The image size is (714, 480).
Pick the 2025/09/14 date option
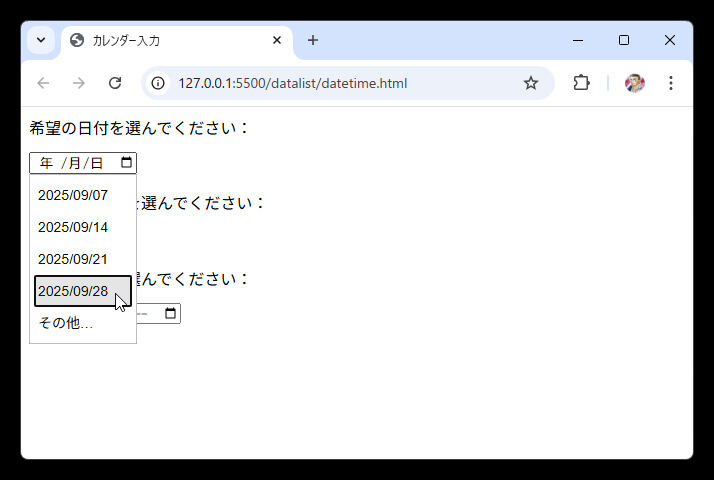(x=73, y=227)
